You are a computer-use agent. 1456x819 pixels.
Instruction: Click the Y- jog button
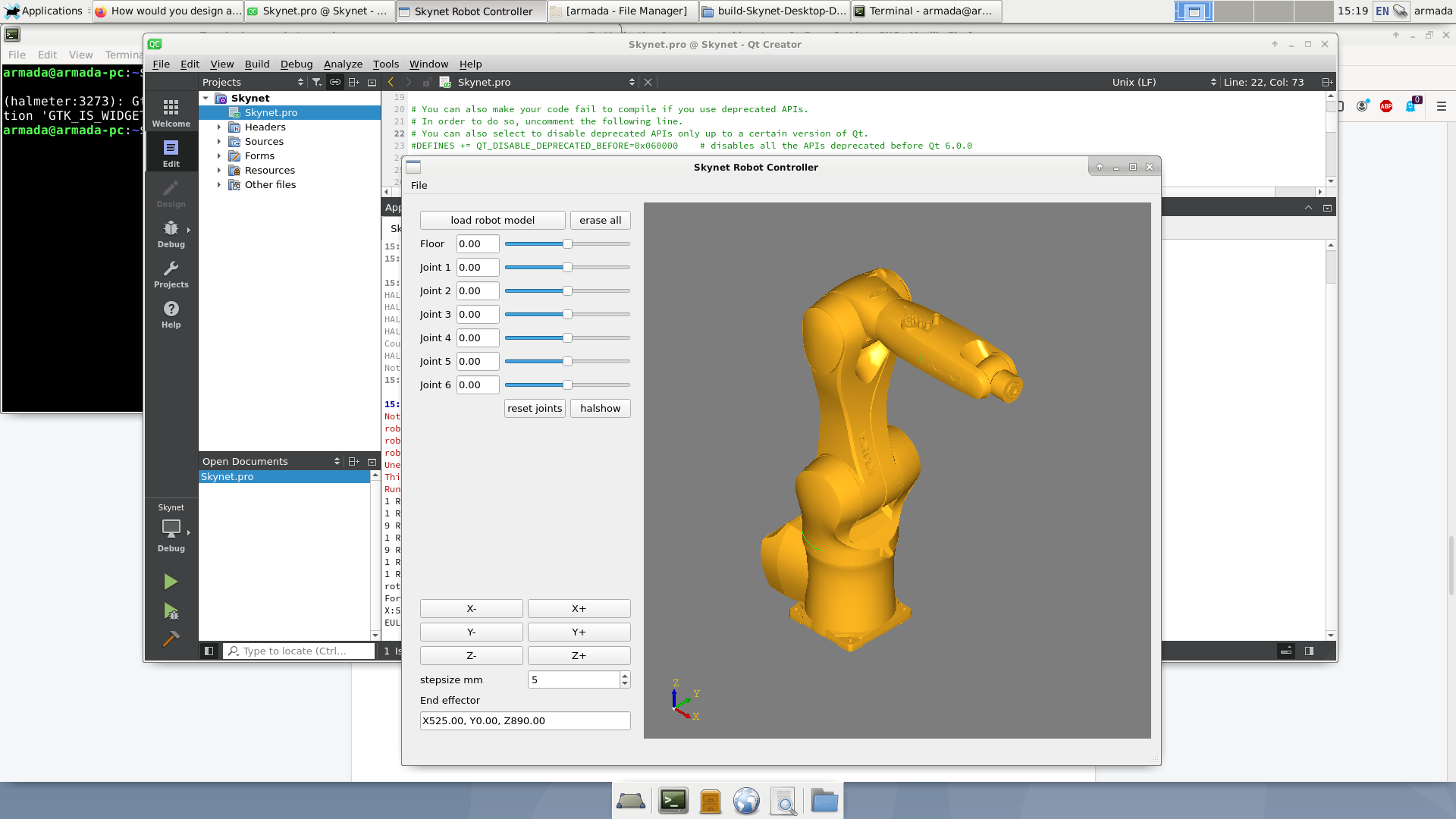click(x=472, y=632)
